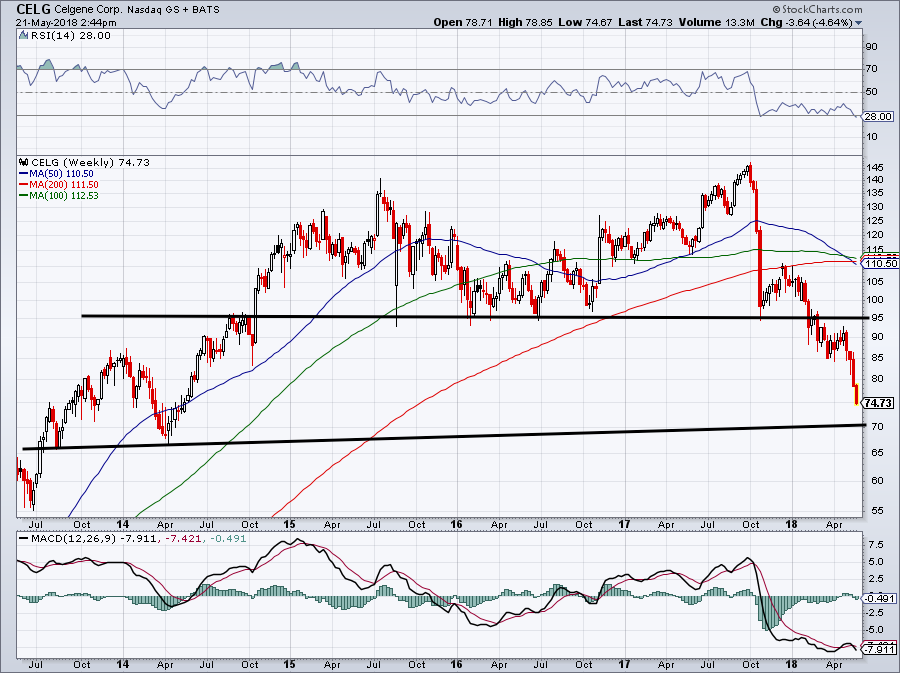Click the RSI(14) 28.00 legend text
900x673 pixels.
pos(70,36)
